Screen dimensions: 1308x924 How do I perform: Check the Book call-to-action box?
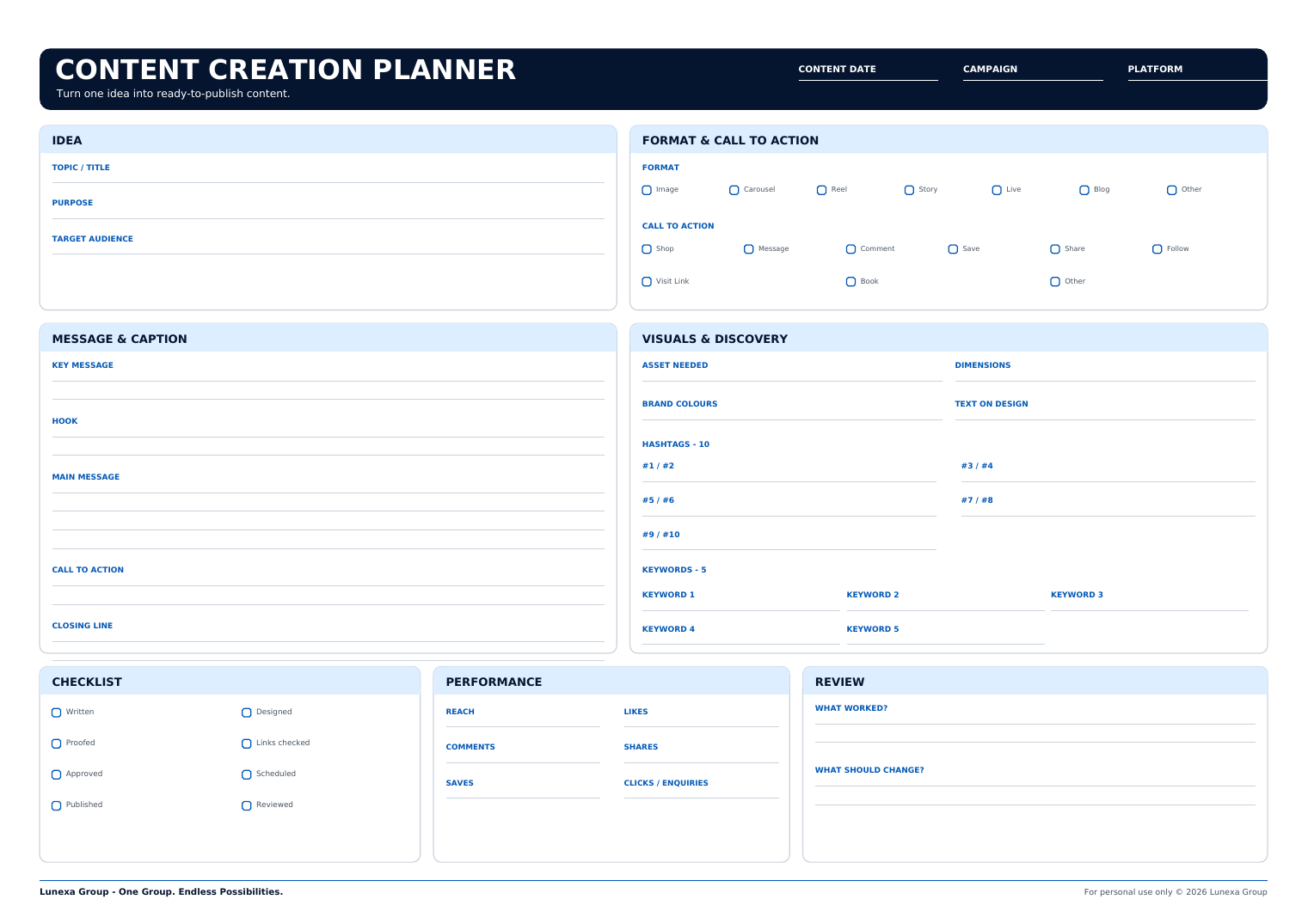[851, 282]
